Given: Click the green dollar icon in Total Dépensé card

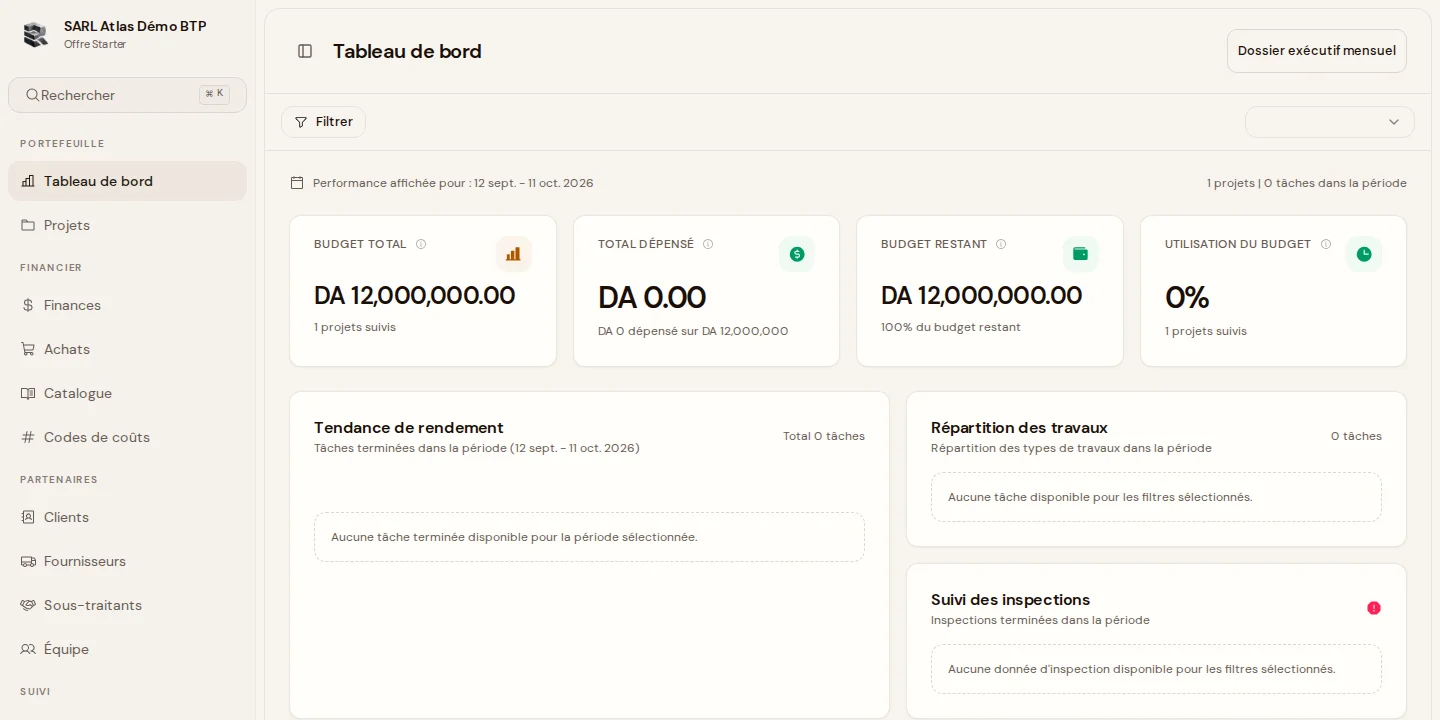Looking at the screenshot, I should coord(797,254).
